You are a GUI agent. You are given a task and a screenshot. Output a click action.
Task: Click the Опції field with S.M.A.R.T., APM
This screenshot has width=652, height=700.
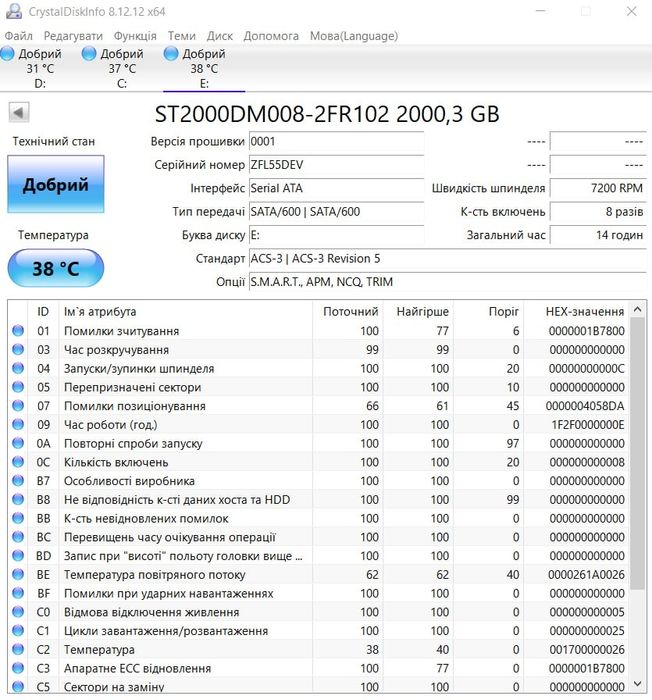tap(447, 282)
